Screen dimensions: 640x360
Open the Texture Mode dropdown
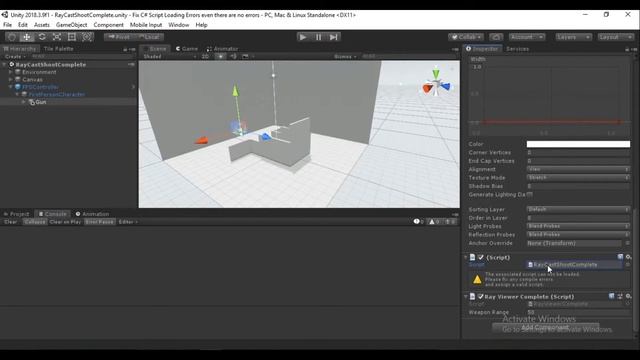[578, 178]
